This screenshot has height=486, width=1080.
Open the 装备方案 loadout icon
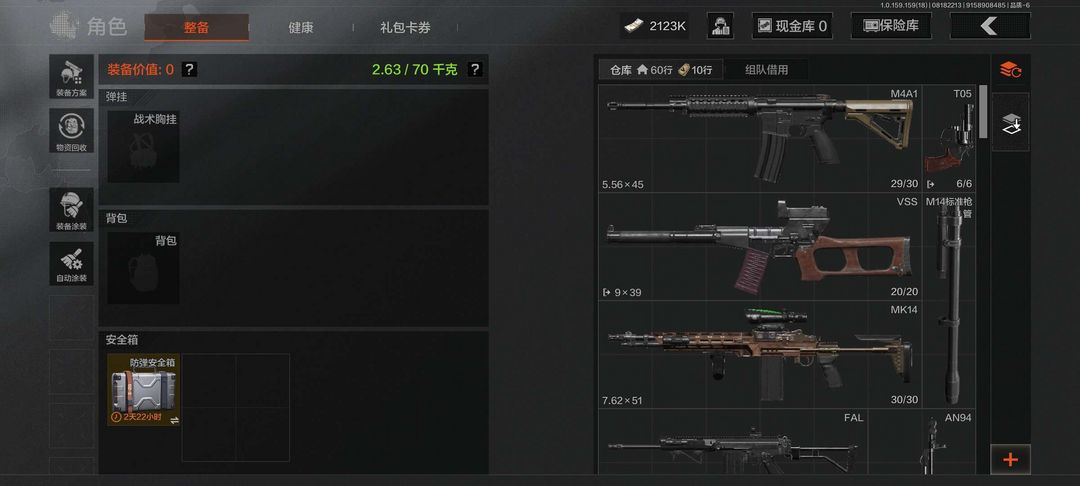point(72,76)
